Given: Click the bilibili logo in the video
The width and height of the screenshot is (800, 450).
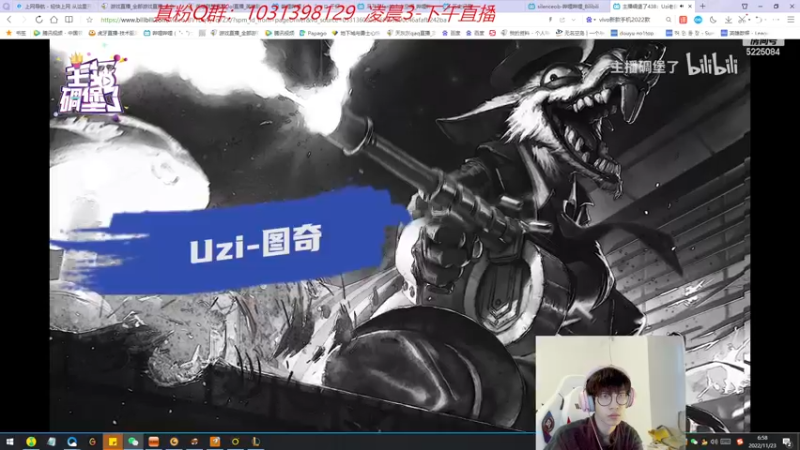Looking at the screenshot, I should [712, 65].
